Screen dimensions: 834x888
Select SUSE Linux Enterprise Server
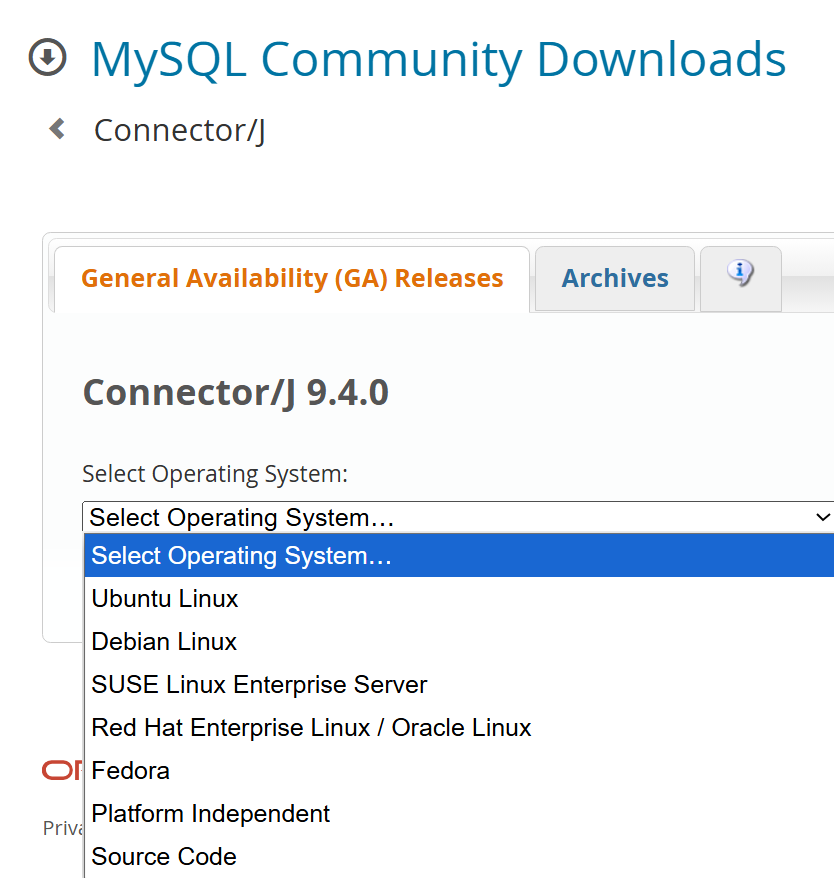[258, 684]
